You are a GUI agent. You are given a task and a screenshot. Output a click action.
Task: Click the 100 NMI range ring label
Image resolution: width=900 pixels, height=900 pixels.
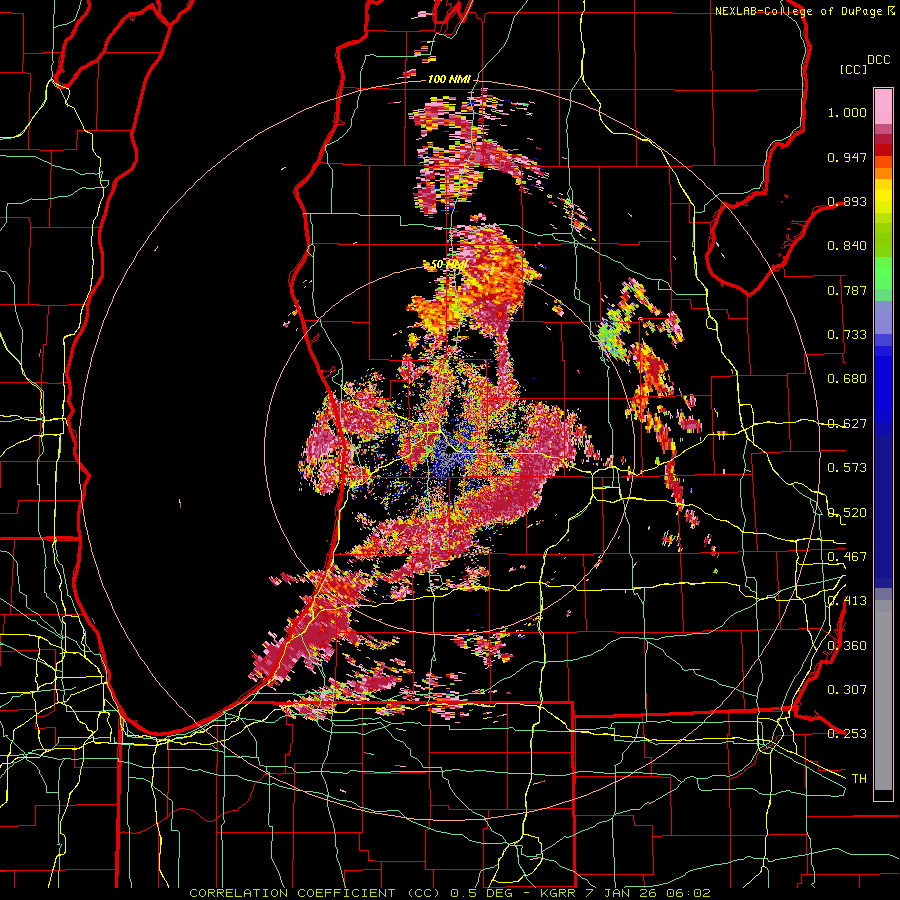[449, 79]
